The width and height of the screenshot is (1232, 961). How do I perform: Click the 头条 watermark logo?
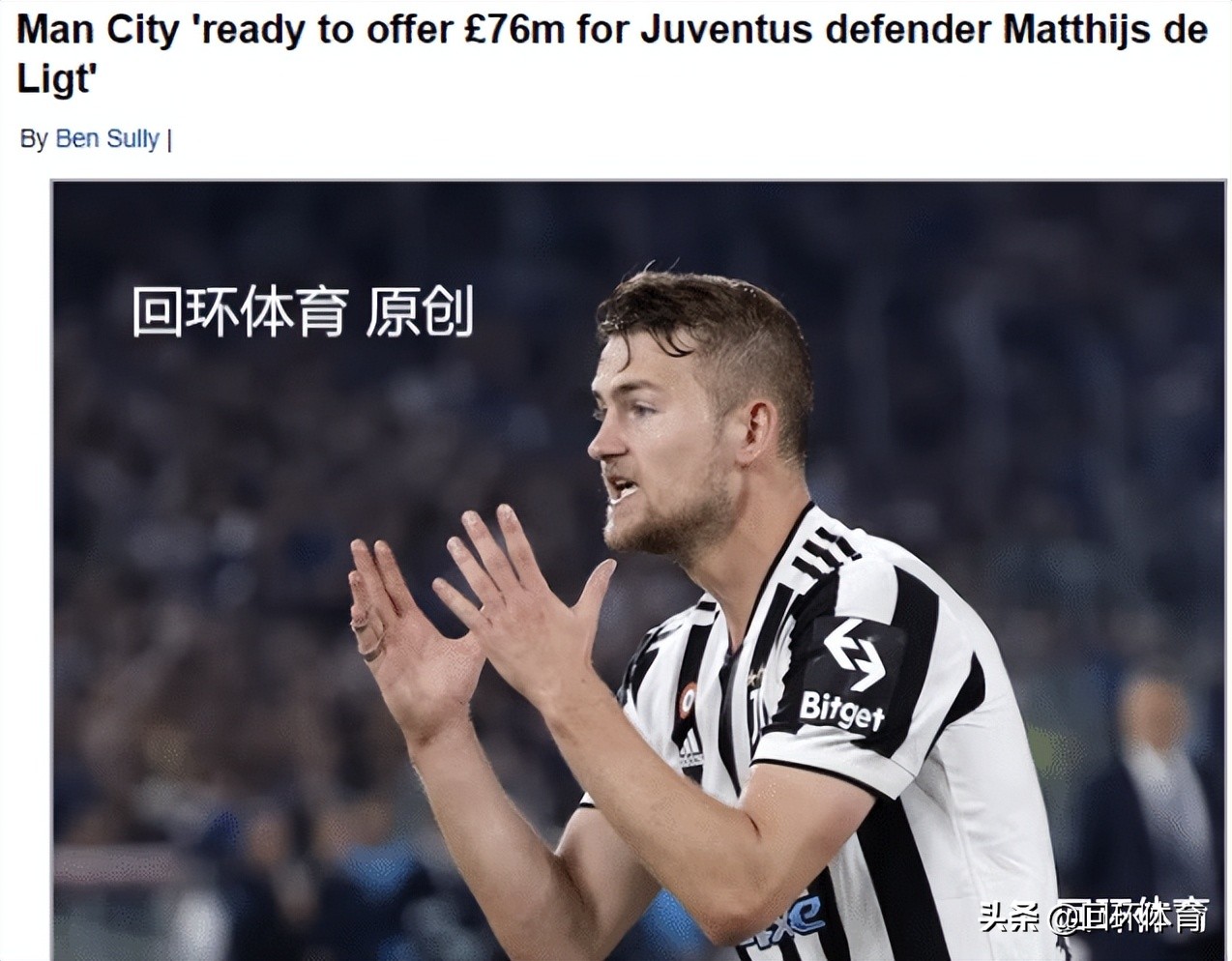tap(1009, 916)
